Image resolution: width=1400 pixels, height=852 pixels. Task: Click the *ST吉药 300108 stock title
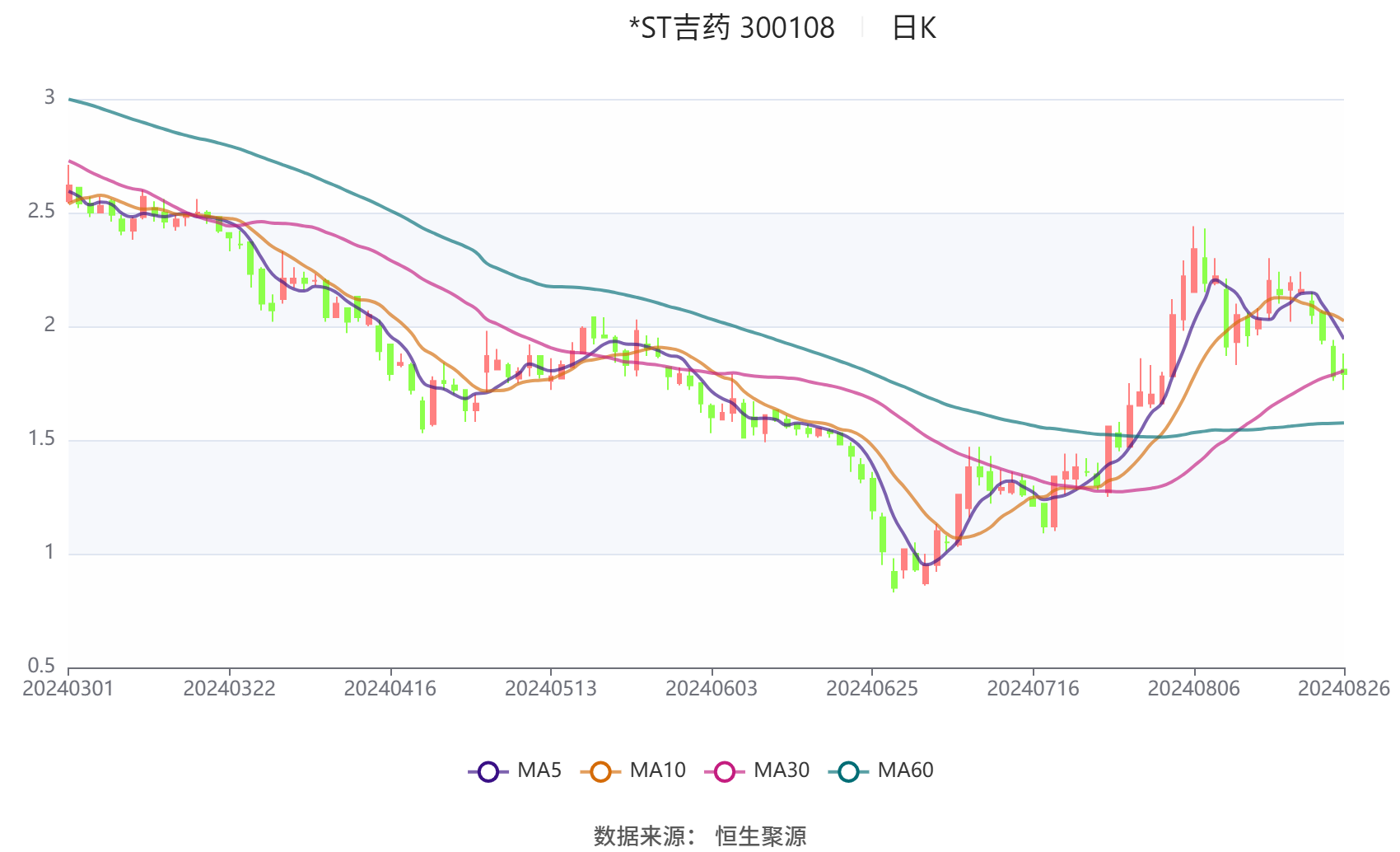731,29
